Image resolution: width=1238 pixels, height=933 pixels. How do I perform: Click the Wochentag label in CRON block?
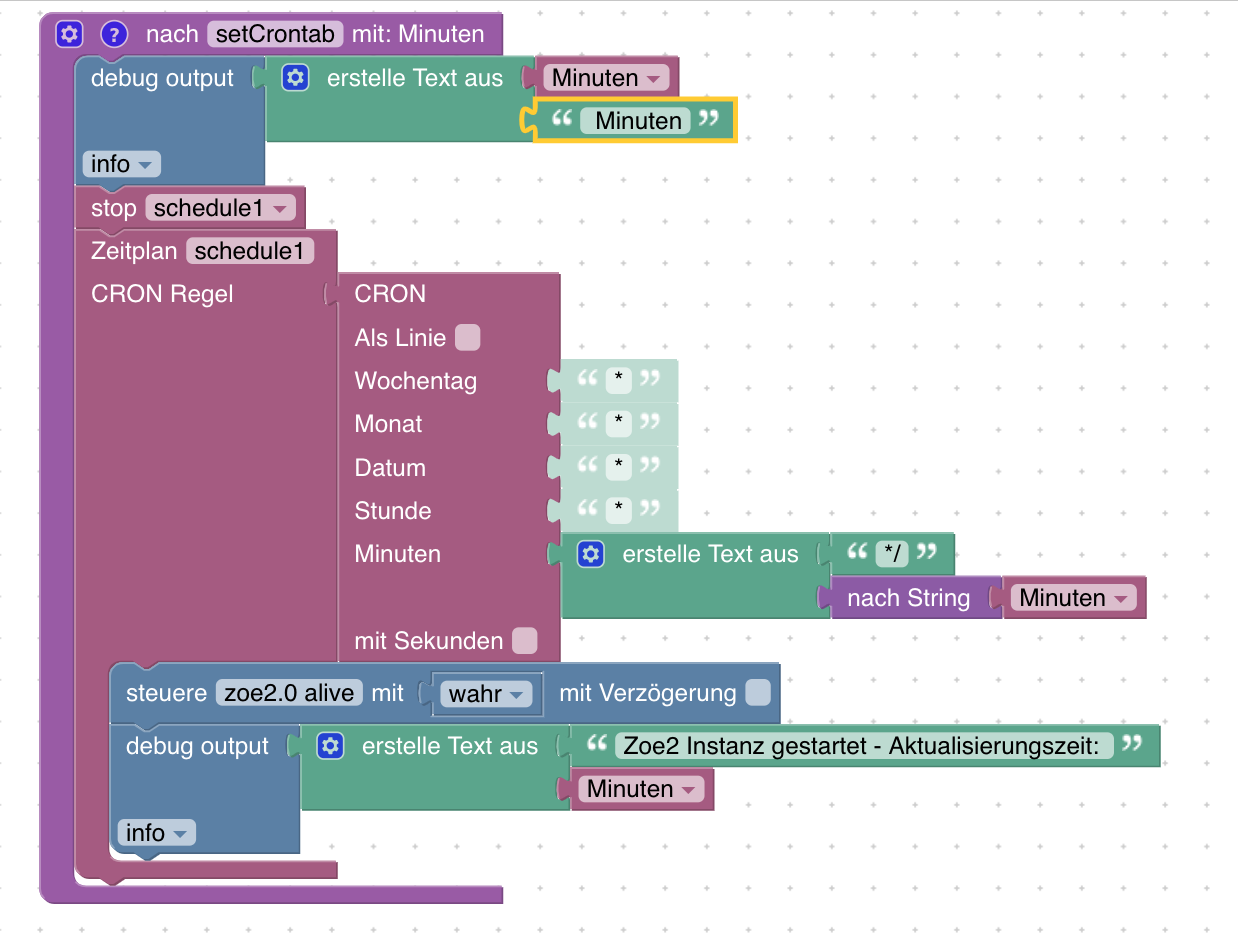(416, 381)
